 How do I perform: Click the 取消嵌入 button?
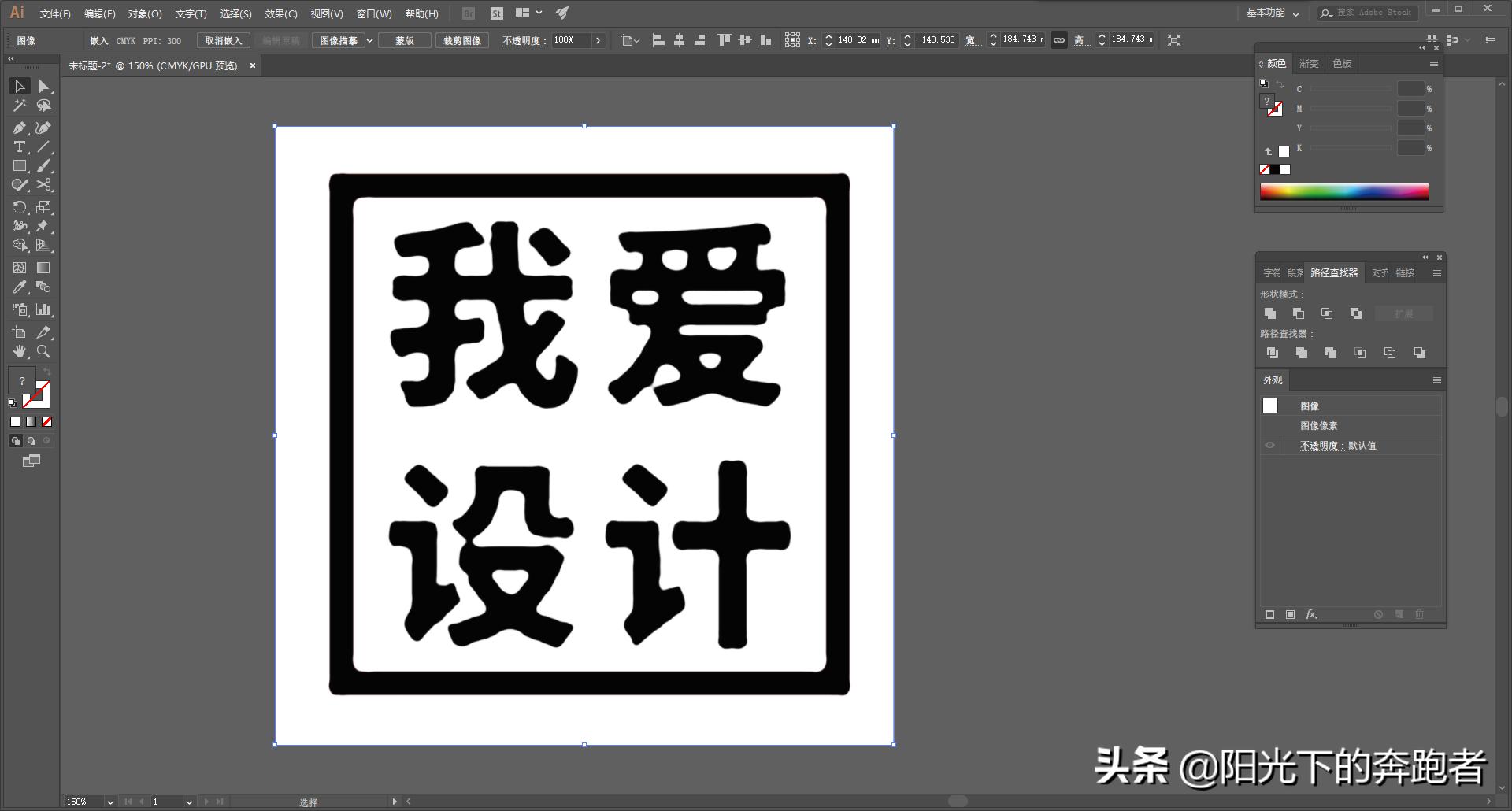223,40
